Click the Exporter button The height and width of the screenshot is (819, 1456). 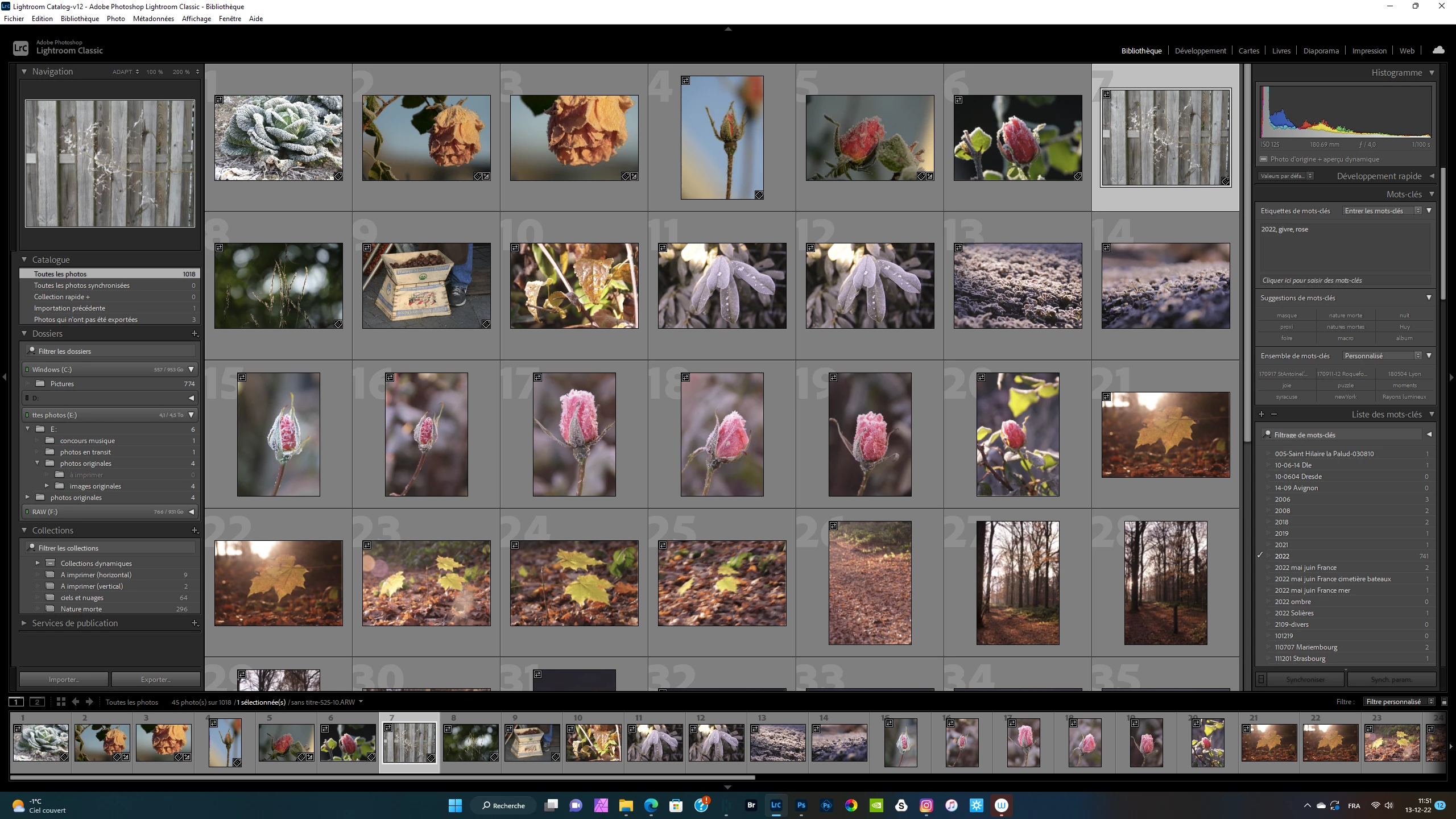[156, 679]
